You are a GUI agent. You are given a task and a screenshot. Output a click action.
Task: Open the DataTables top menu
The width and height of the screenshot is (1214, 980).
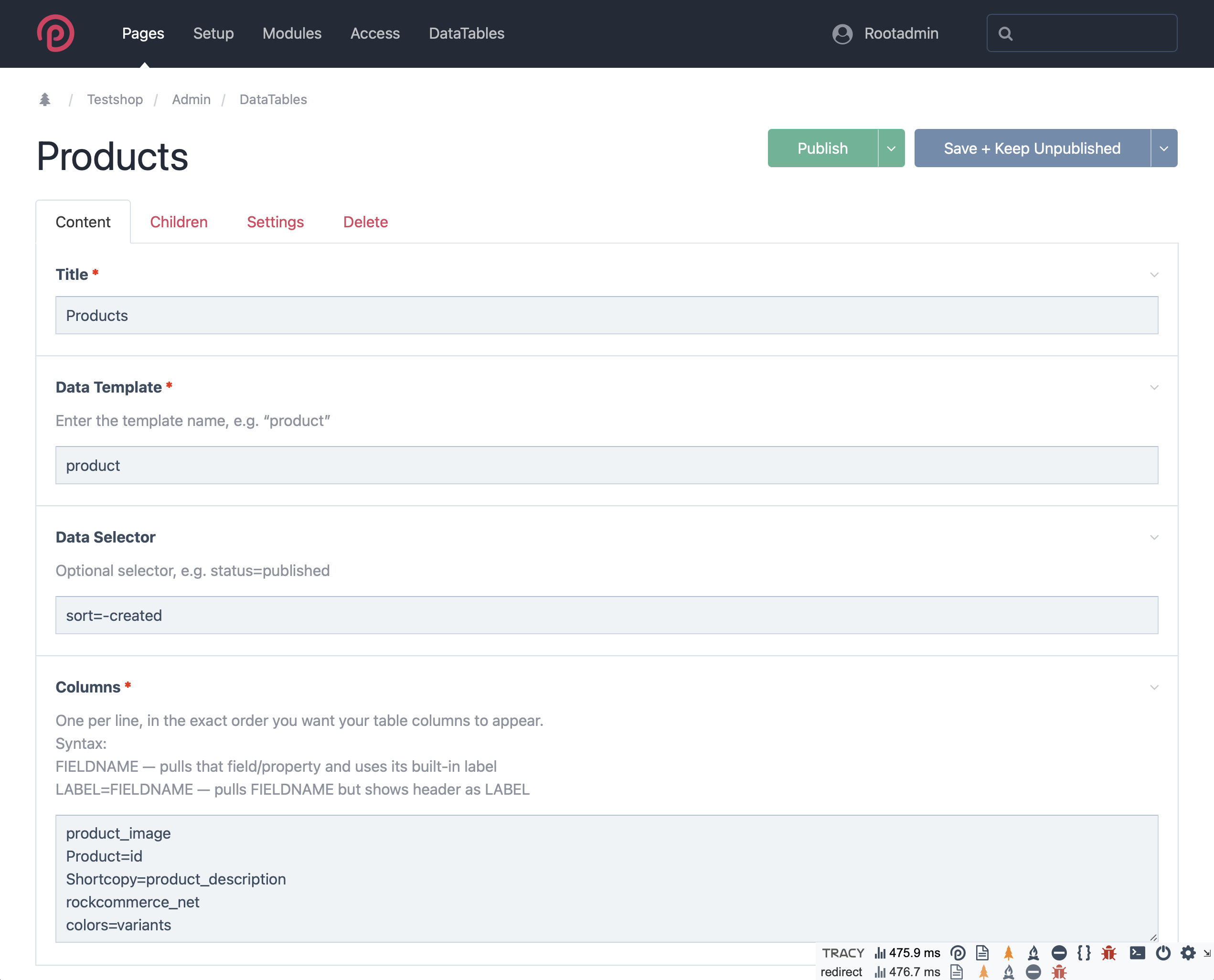[466, 33]
